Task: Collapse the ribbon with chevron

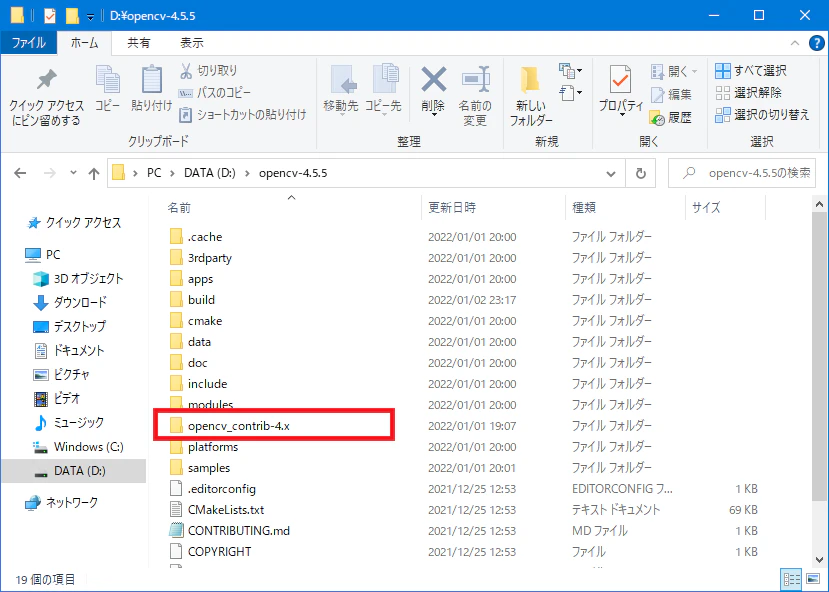Action: click(x=795, y=43)
